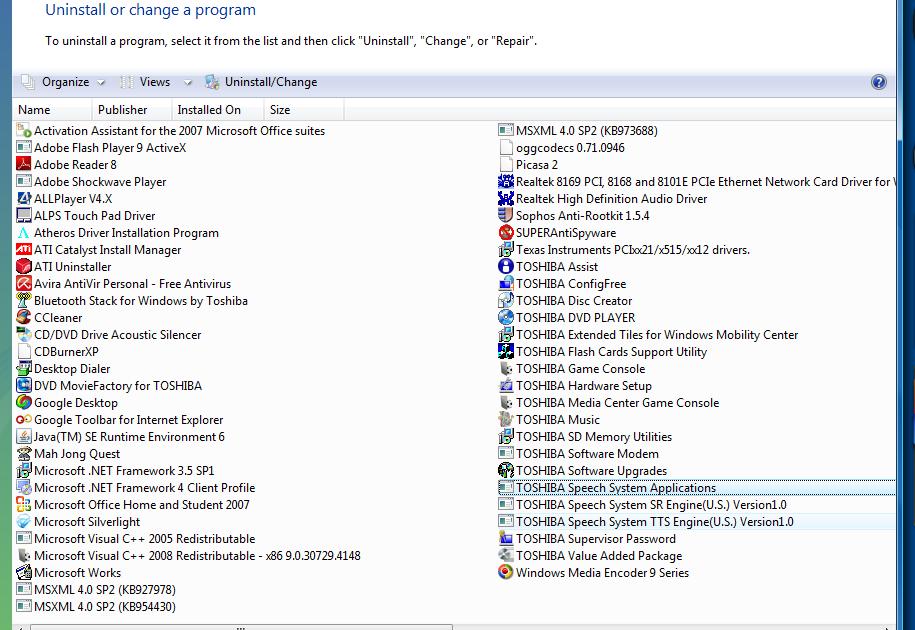The height and width of the screenshot is (630, 915).
Task: Click the Microsoft Silverlight icon
Action: click(23, 521)
